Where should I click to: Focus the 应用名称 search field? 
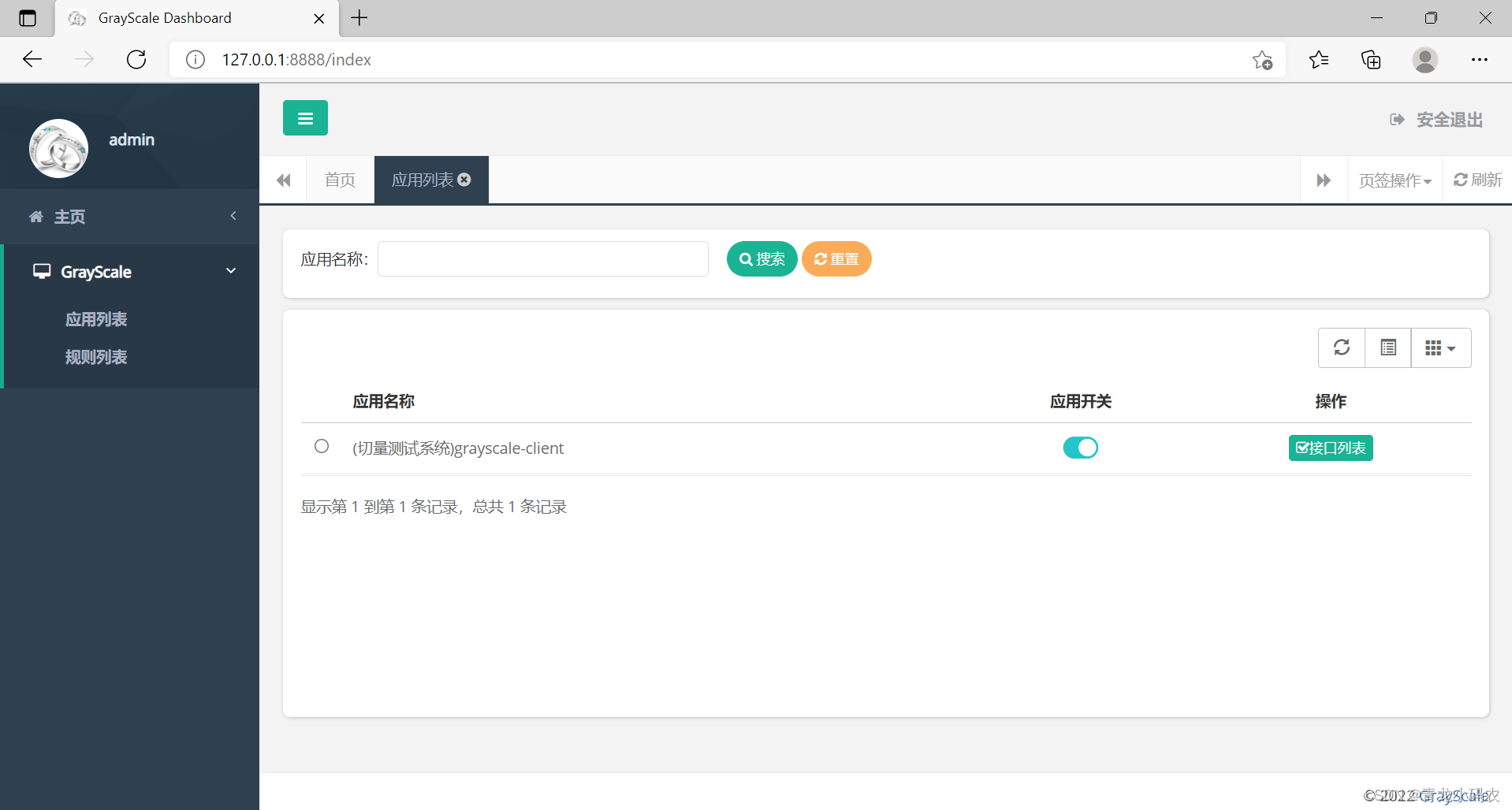[x=543, y=259]
